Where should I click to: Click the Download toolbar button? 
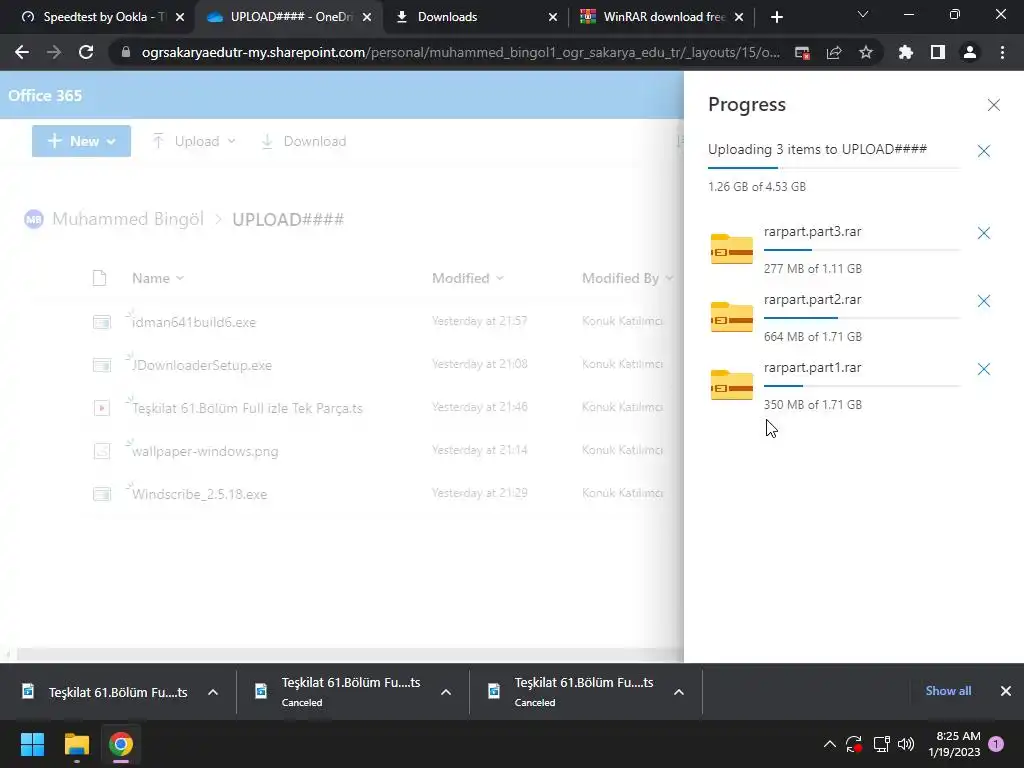[x=304, y=141]
